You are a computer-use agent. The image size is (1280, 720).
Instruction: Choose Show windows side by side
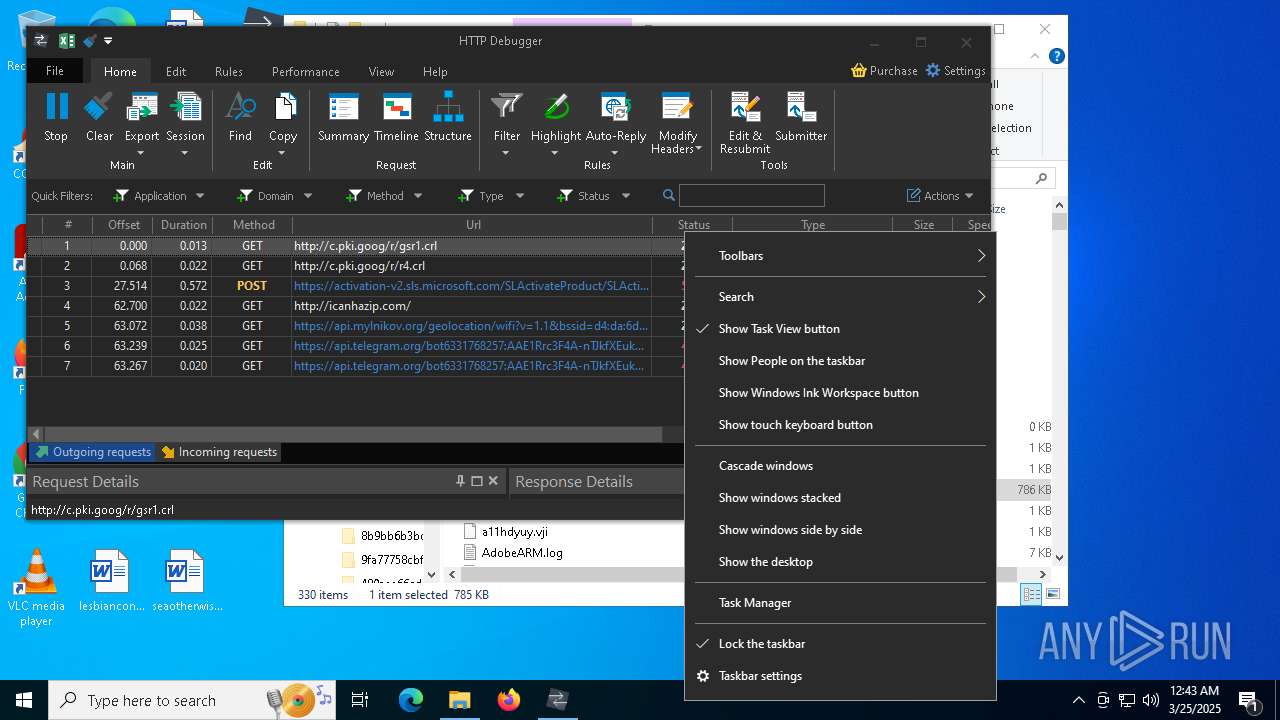[840, 530]
